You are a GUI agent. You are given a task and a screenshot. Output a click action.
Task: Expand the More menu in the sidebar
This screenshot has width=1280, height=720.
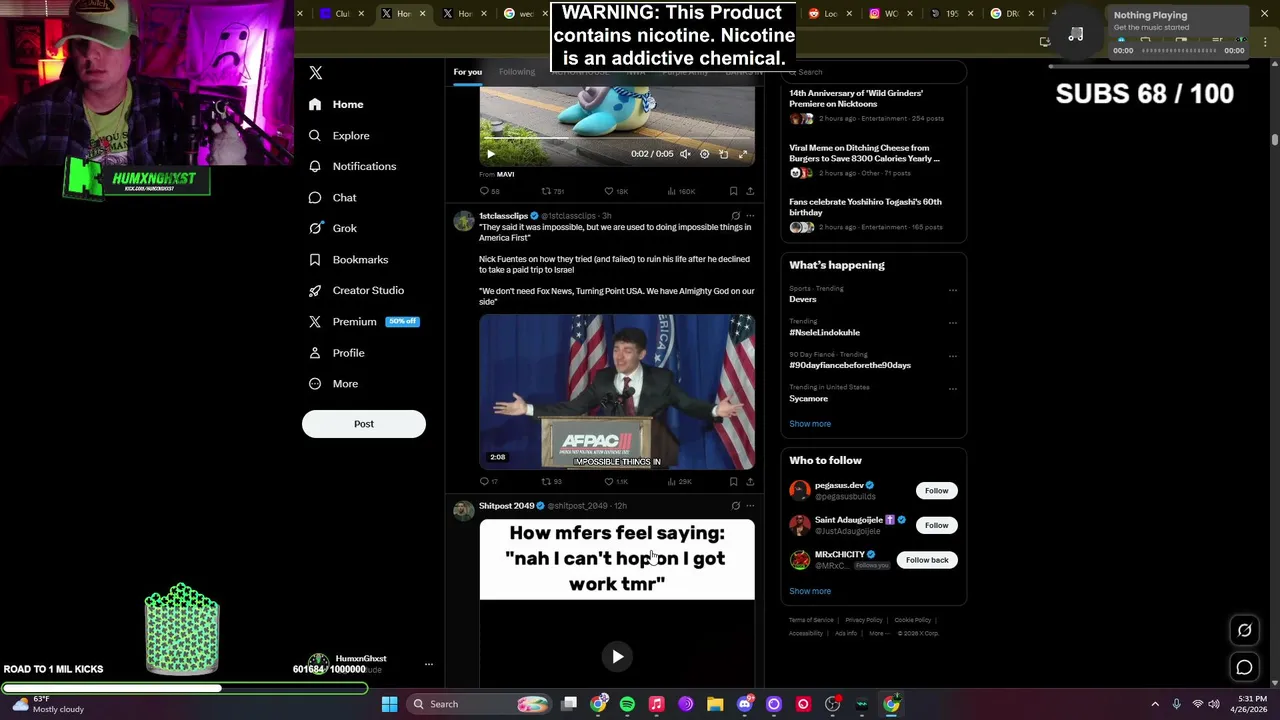[x=333, y=383]
